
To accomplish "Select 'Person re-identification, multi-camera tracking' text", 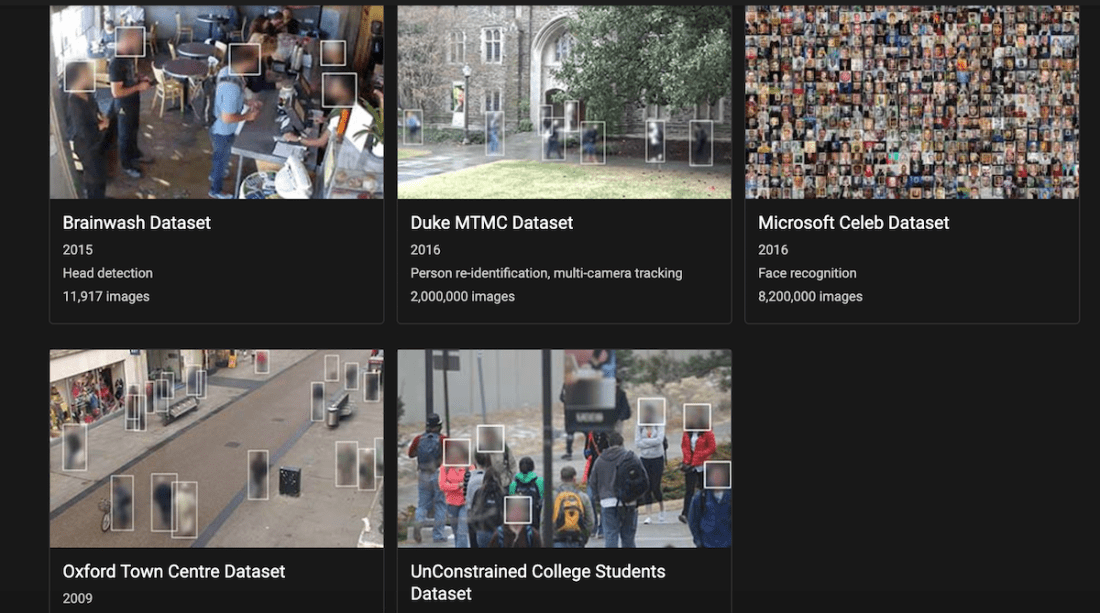I will pyautogui.click(x=546, y=274).
